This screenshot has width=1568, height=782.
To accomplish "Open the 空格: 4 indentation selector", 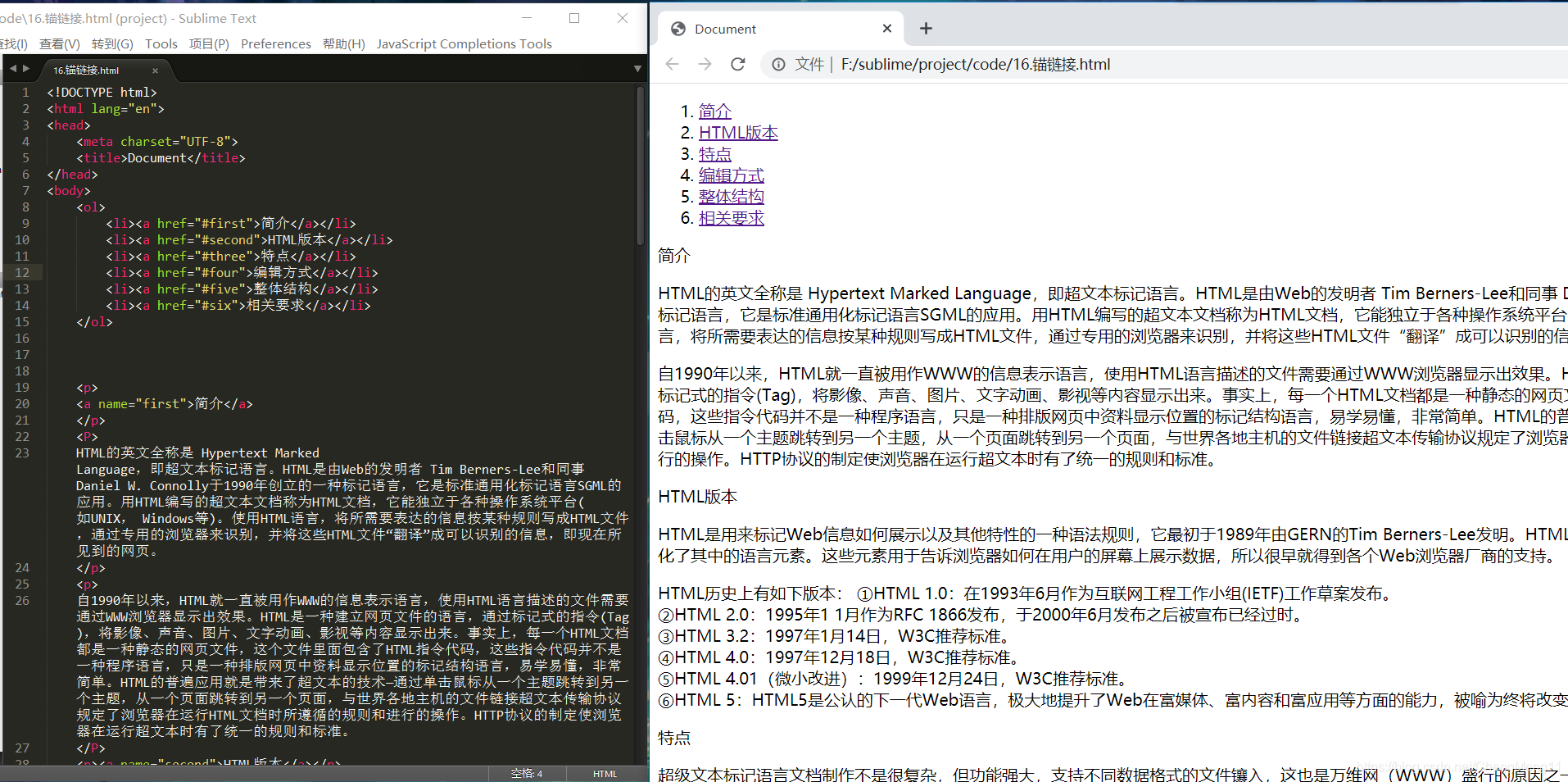I will pyautogui.click(x=526, y=773).
